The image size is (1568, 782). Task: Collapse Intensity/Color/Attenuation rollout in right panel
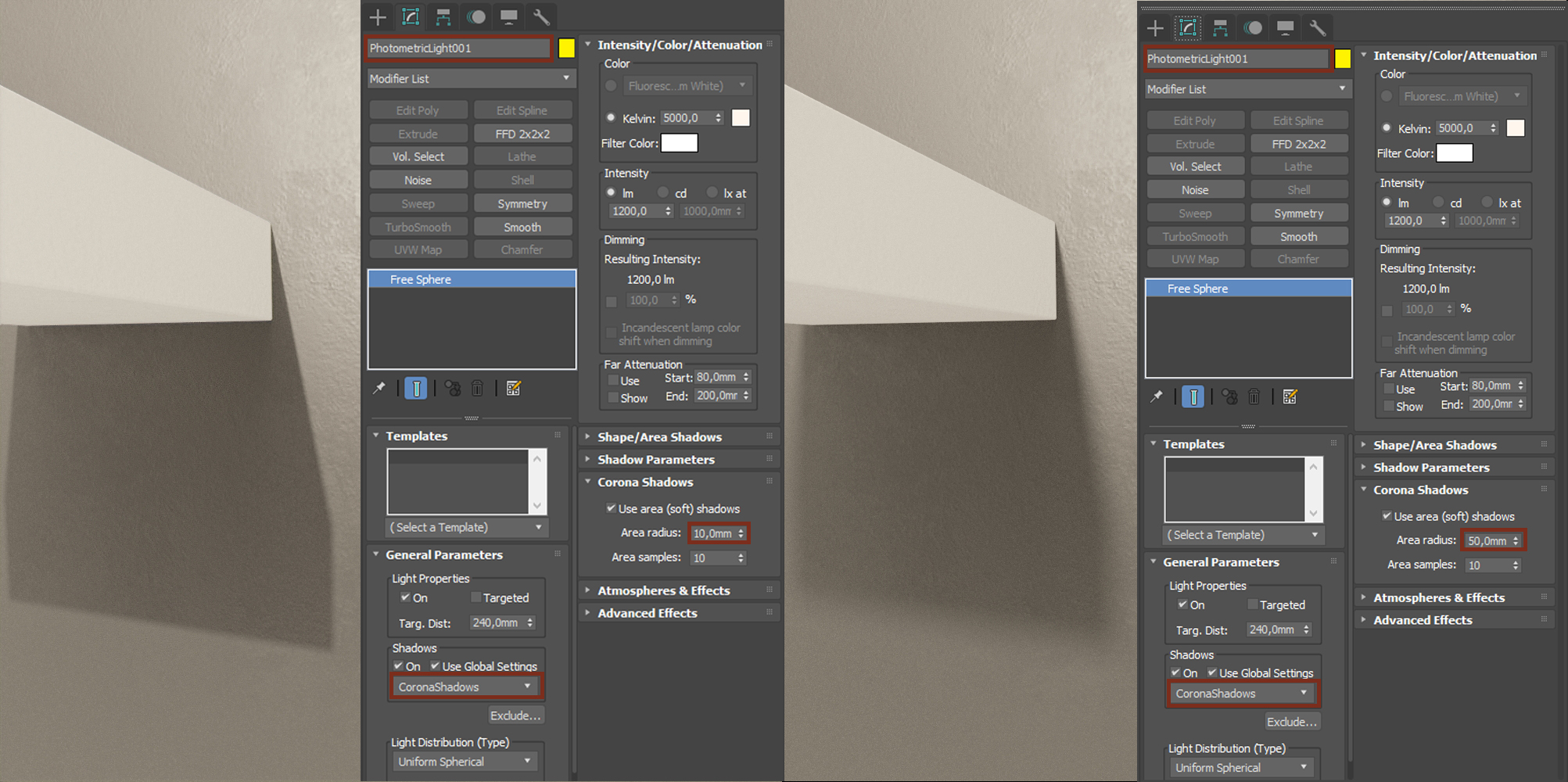click(x=1455, y=56)
